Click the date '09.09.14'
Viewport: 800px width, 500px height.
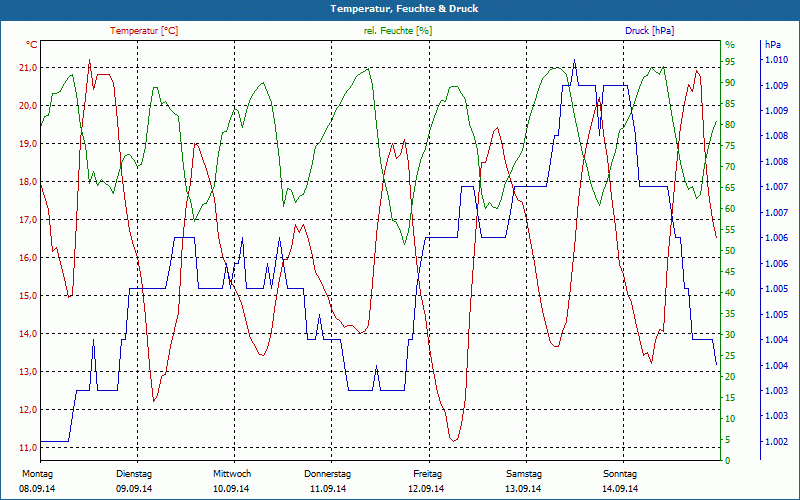click(134, 489)
